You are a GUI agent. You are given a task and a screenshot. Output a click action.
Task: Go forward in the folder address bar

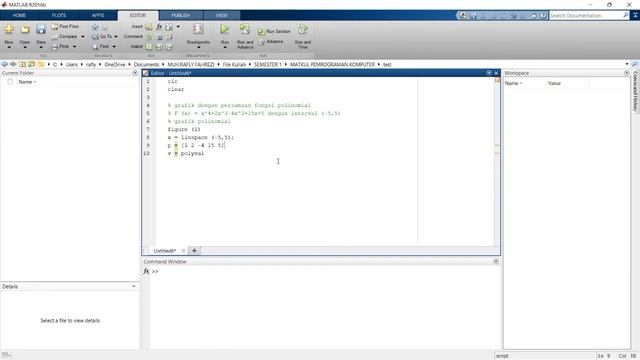pos(13,64)
